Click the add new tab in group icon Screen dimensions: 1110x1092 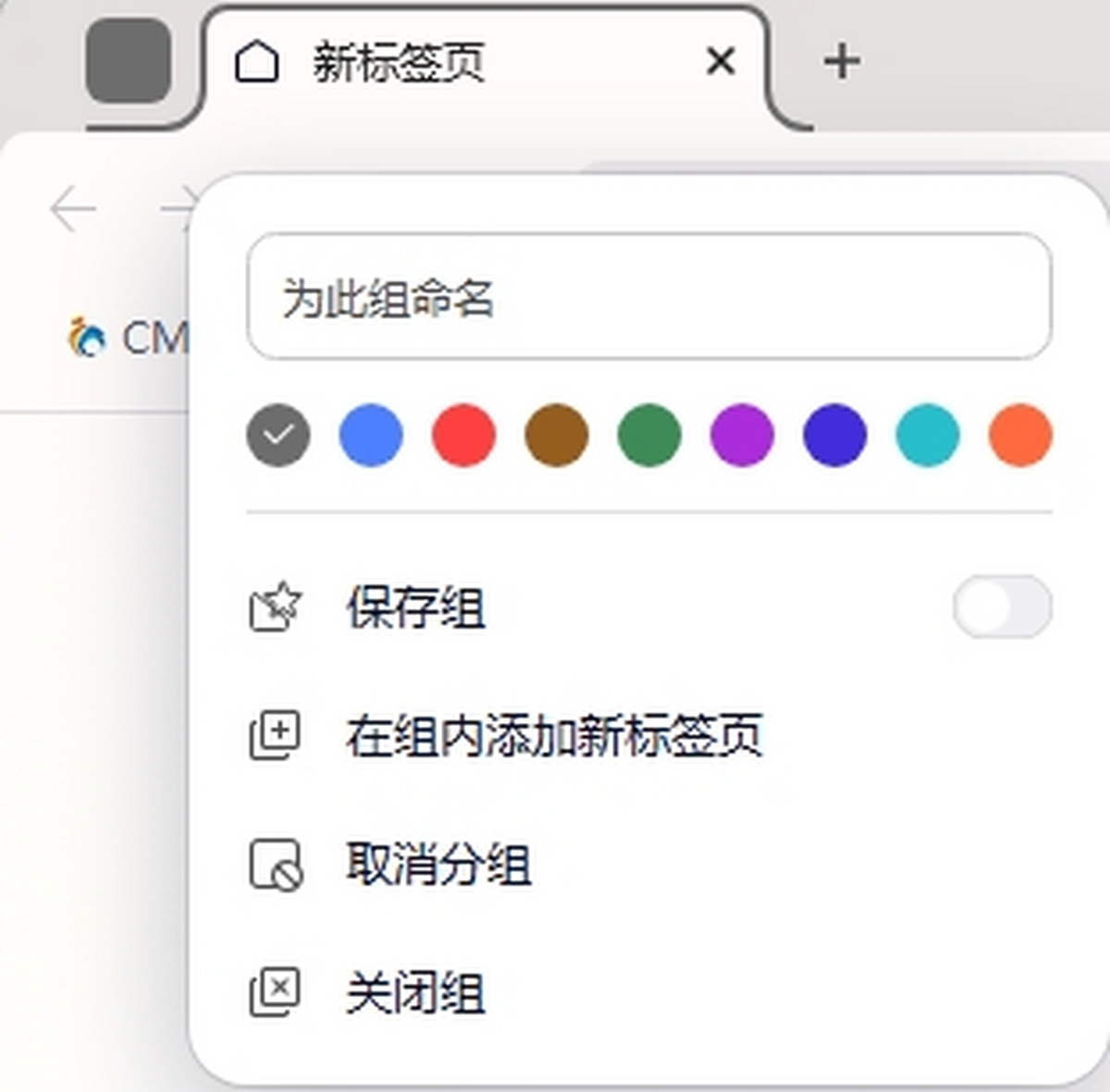tap(276, 735)
